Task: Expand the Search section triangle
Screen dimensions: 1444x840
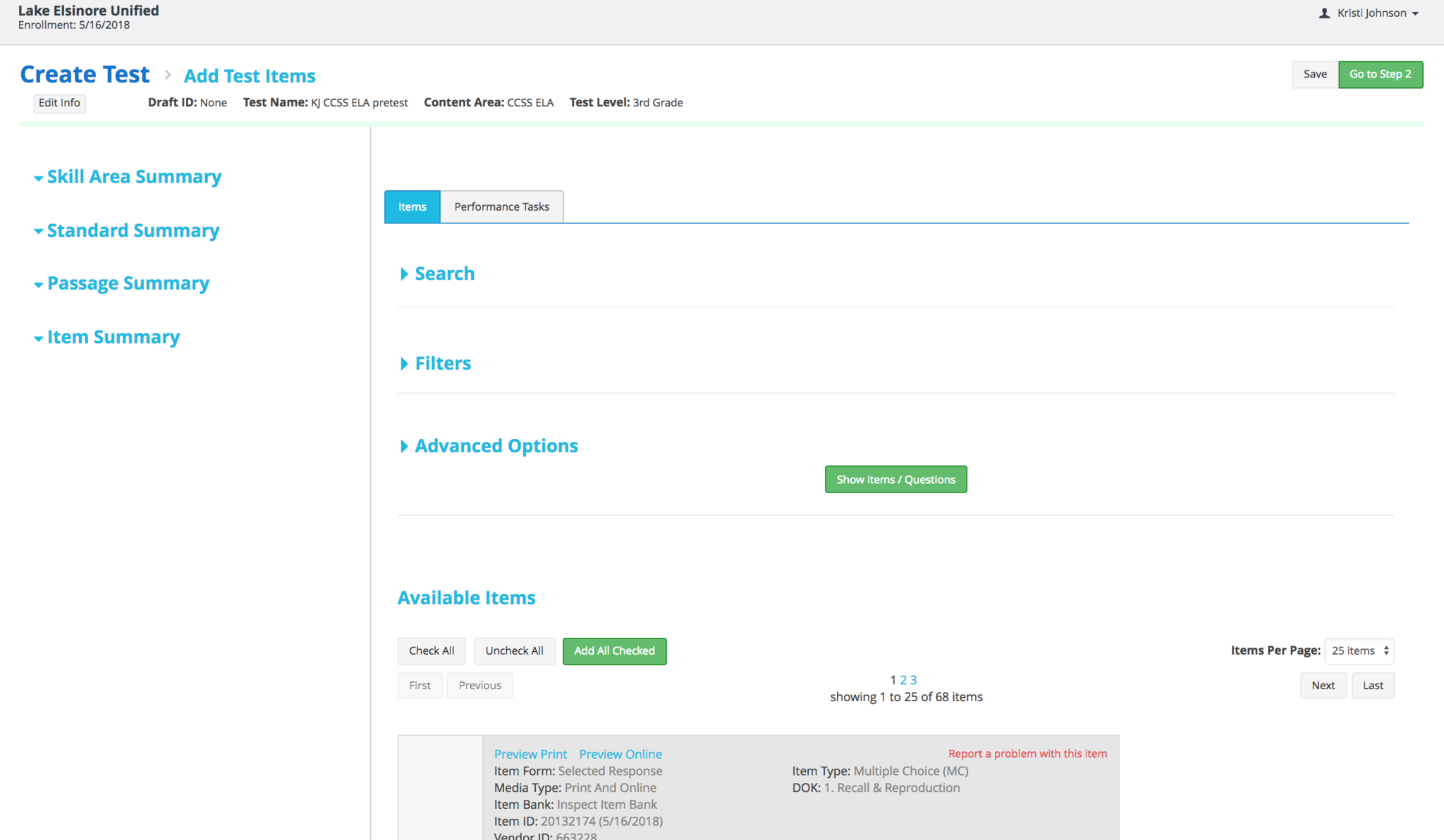Action: point(404,274)
